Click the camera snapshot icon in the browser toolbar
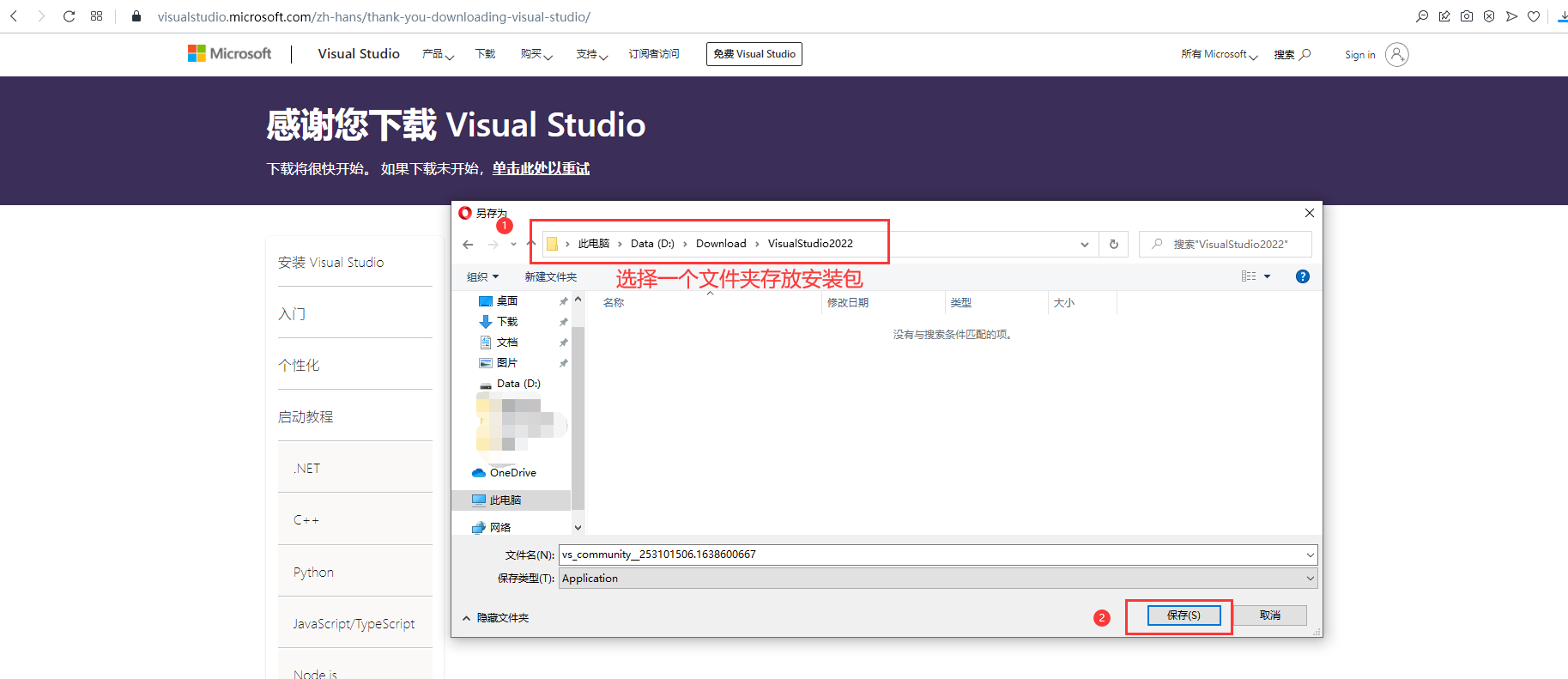 (x=1467, y=16)
